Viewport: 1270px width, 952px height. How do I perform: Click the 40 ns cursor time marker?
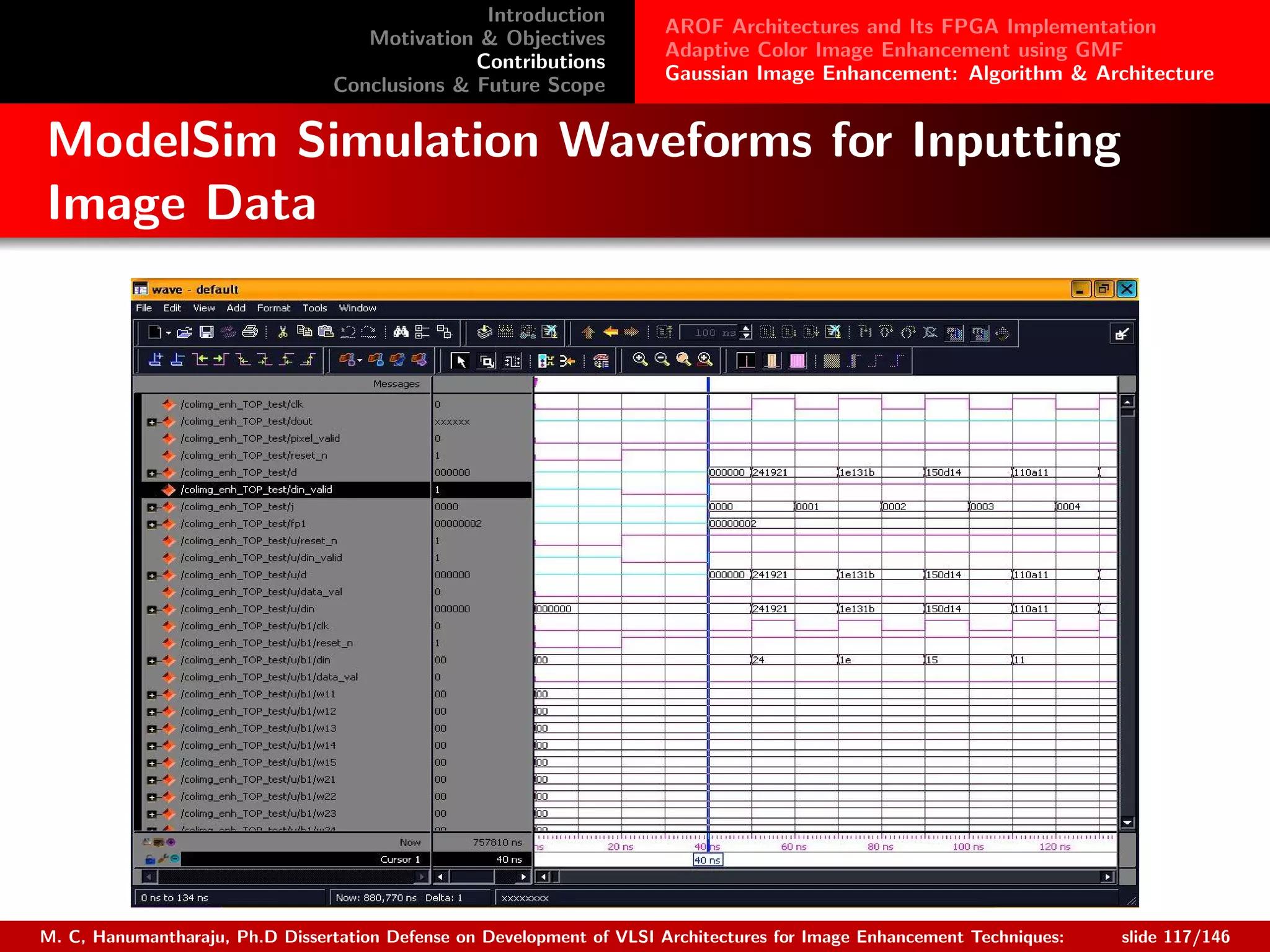coord(708,860)
